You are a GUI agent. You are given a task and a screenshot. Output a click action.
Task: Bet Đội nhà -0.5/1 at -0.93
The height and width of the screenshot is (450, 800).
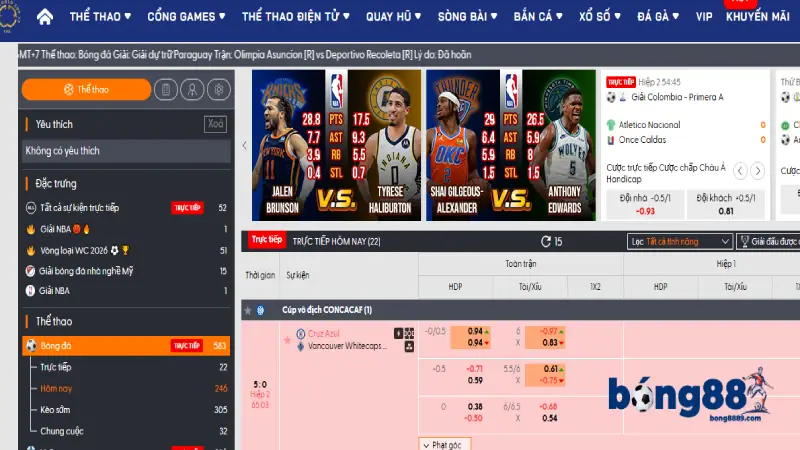point(645,204)
